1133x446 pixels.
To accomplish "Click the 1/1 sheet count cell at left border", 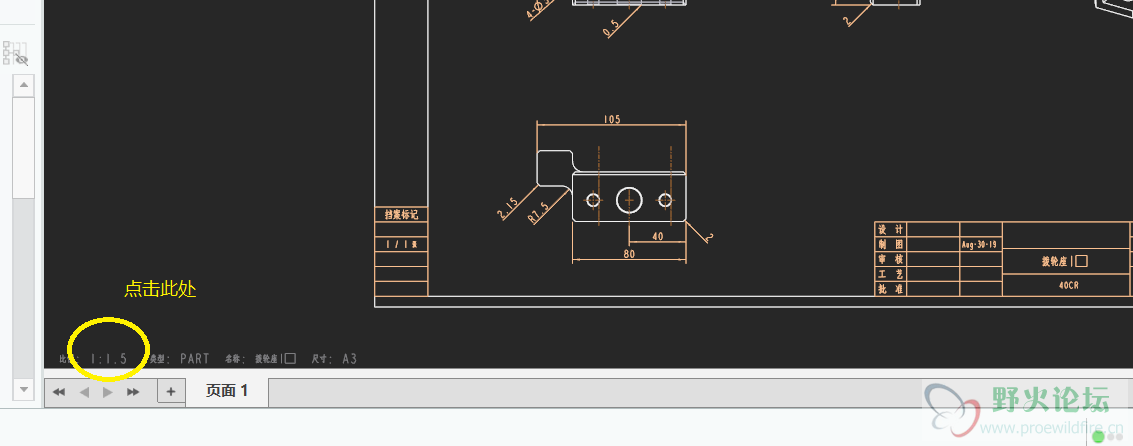I will click(401, 244).
